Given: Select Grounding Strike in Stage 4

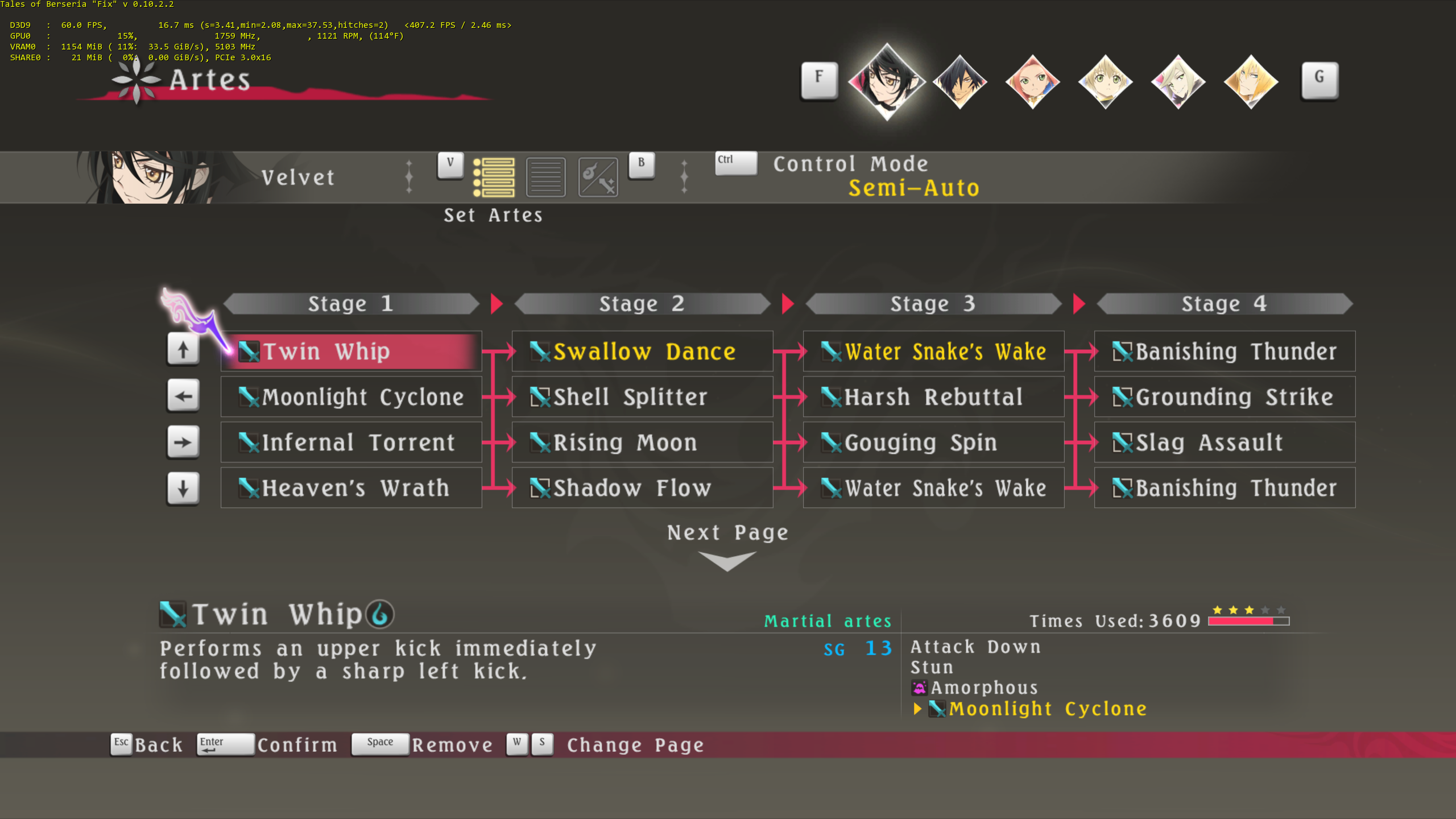Looking at the screenshot, I should (x=1225, y=397).
